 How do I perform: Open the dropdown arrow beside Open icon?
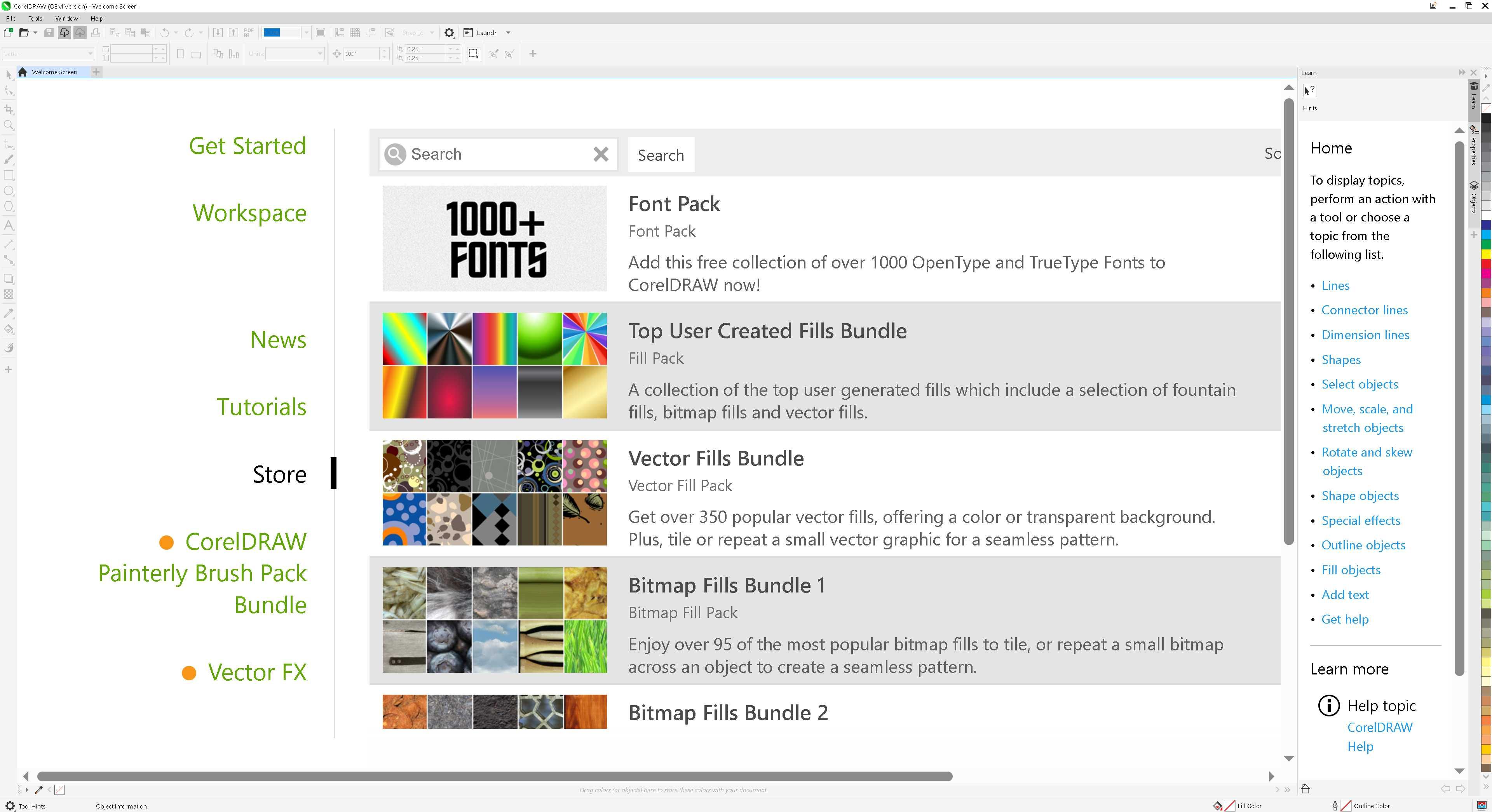pyautogui.click(x=35, y=33)
